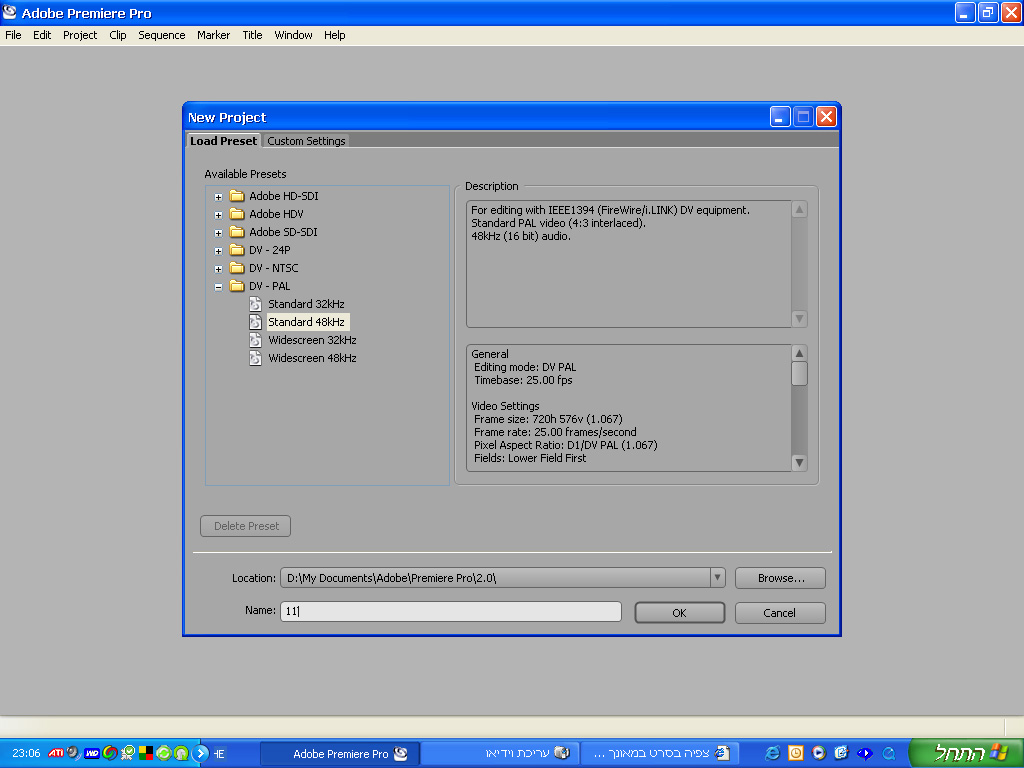Open the Help menu
The width and height of the screenshot is (1024, 768).
point(334,35)
